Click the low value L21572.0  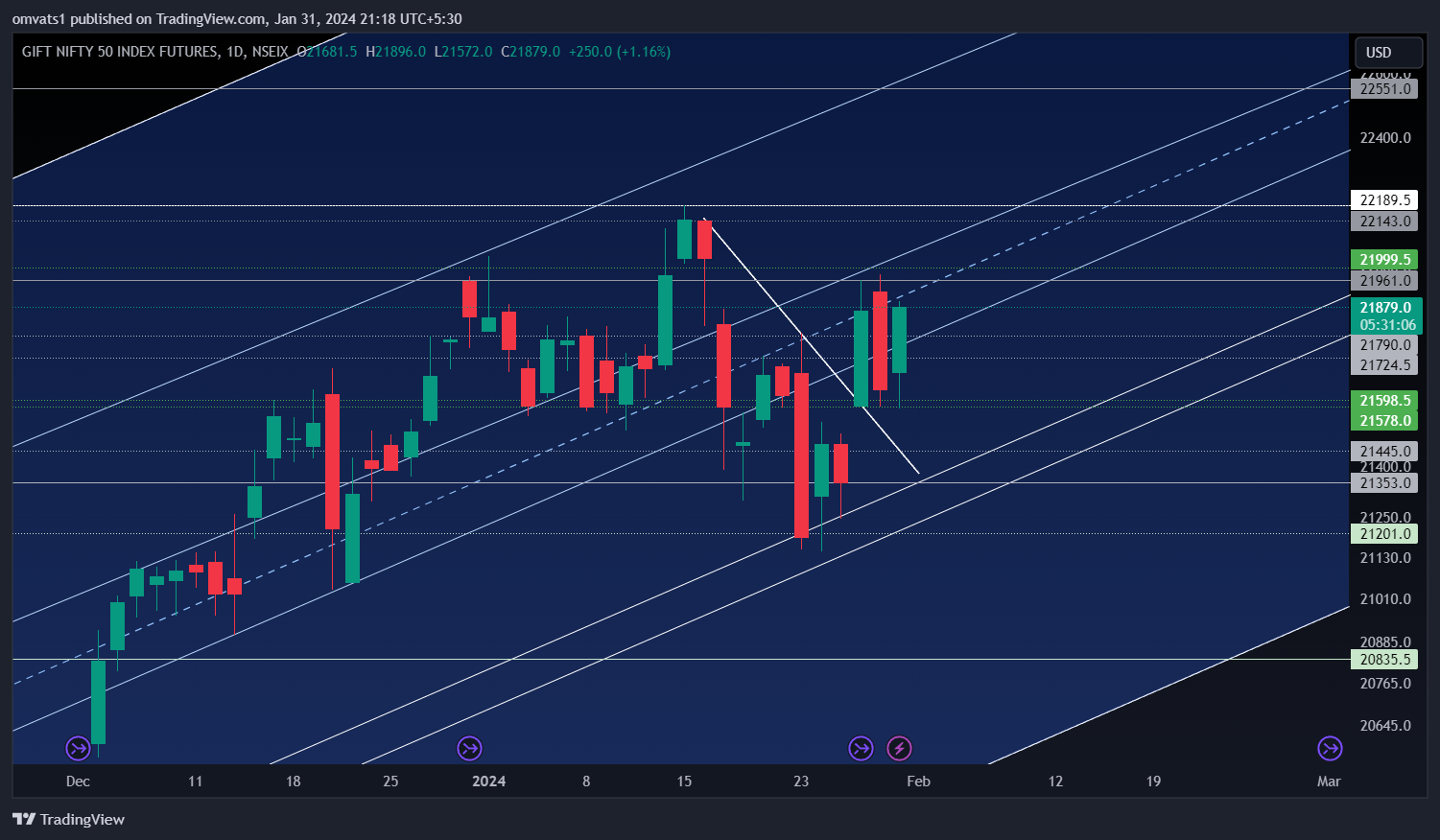coord(463,52)
